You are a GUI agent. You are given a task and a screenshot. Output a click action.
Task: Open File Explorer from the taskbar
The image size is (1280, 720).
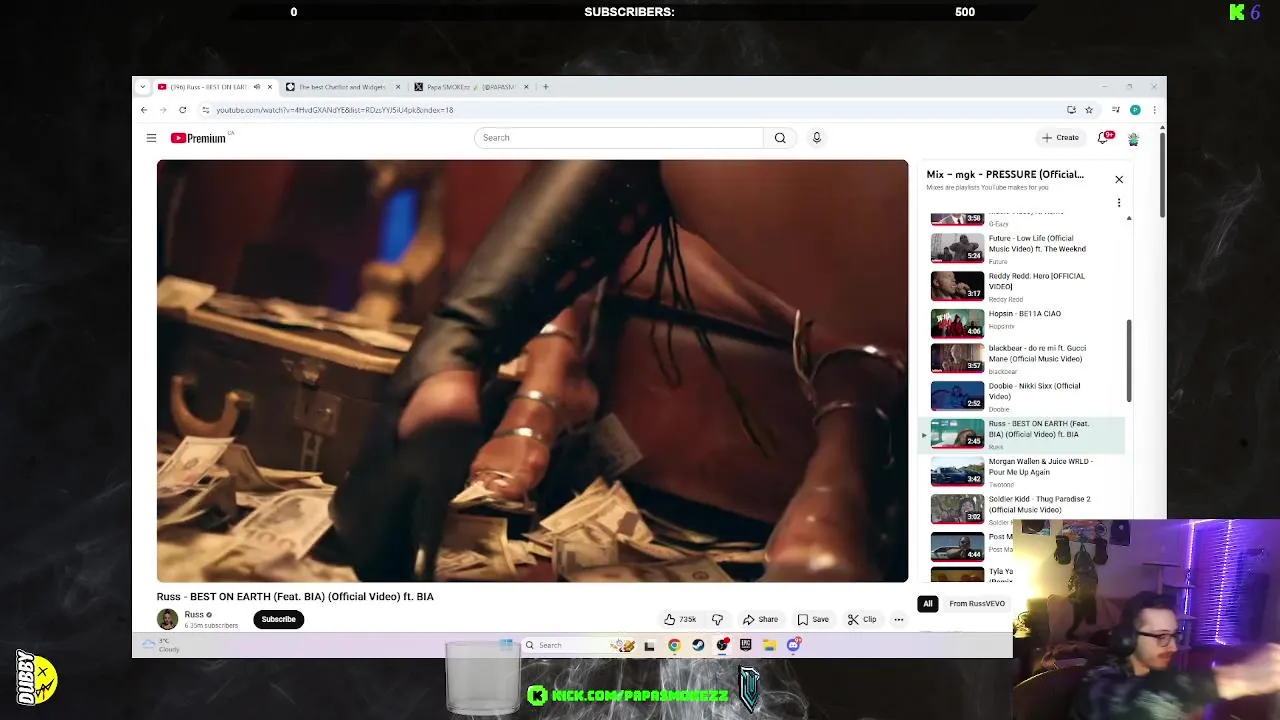click(769, 645)
